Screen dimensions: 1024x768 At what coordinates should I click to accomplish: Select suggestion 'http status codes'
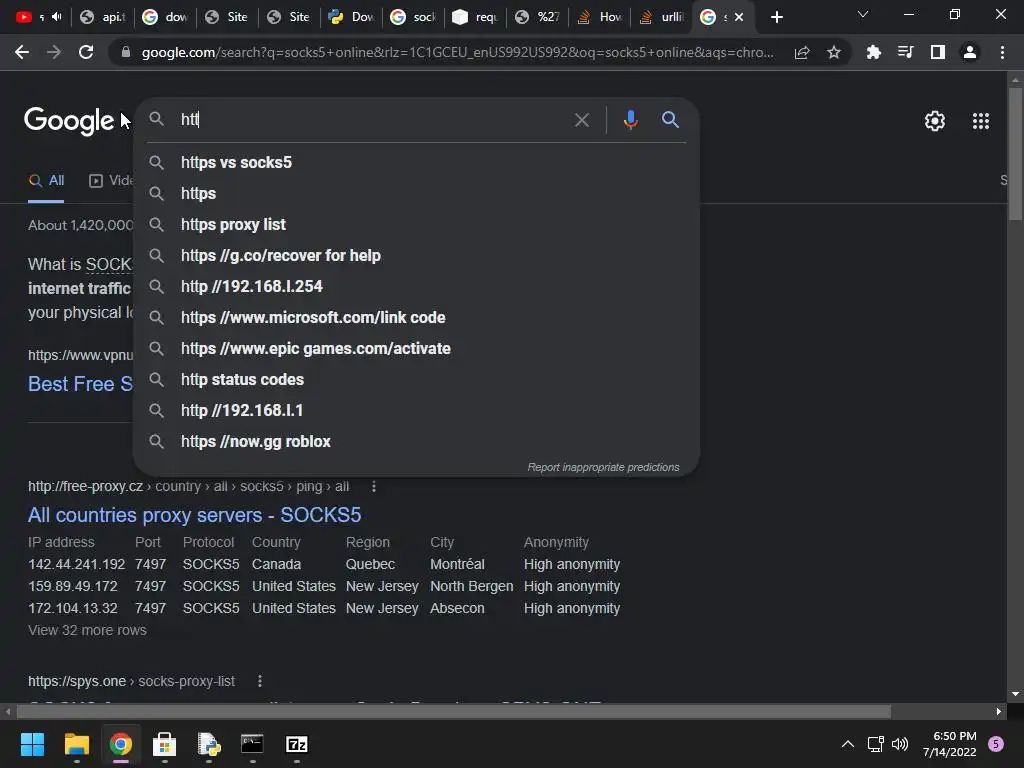coord(417,379)
